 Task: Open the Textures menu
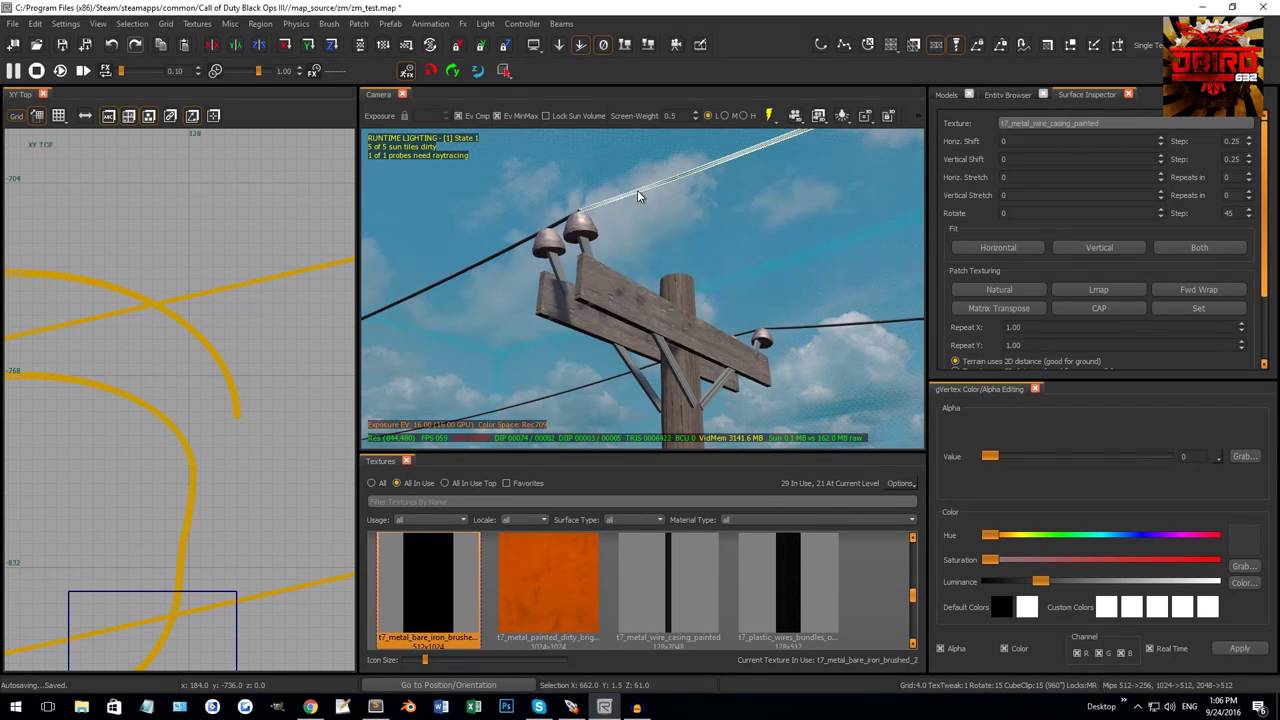coord(197,23)
